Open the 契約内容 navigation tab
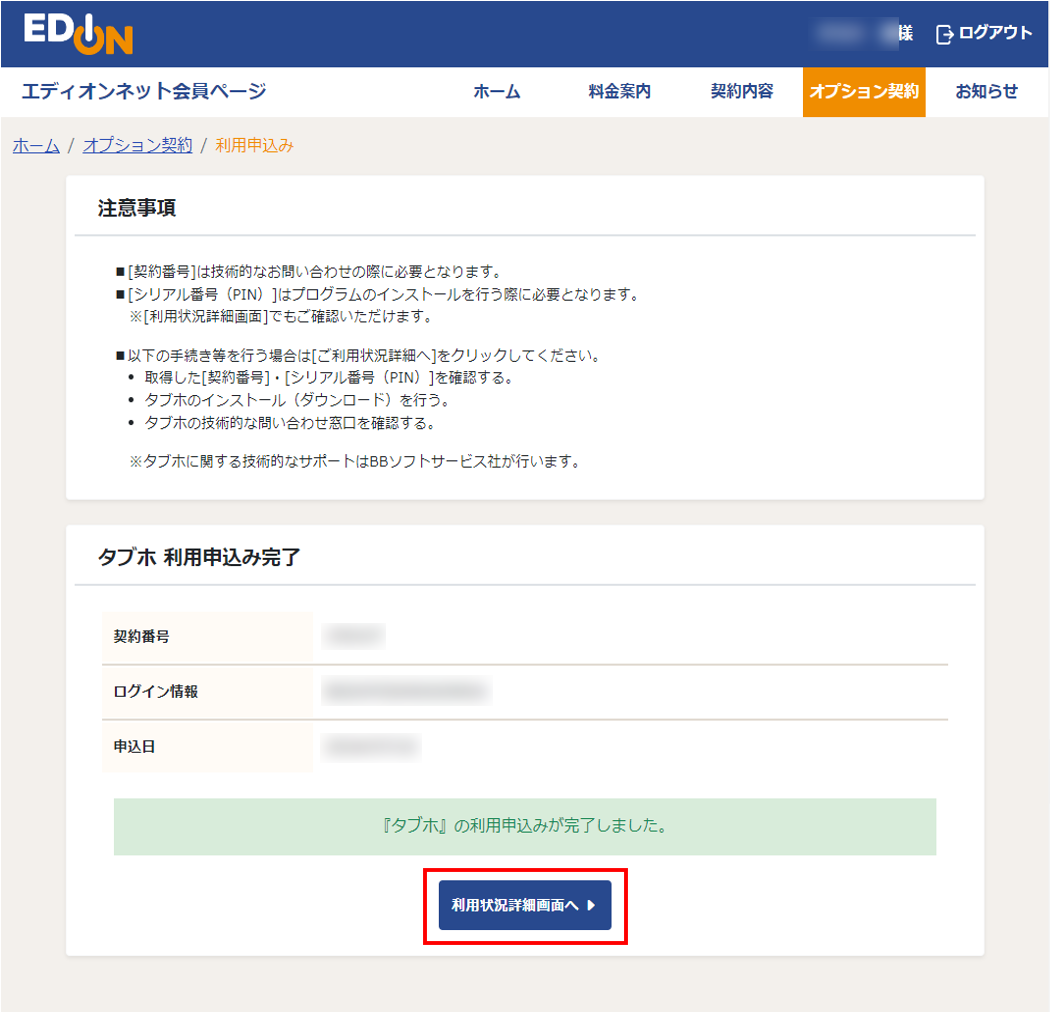Screen dimensions: 1050x1012 [x=741, y=92]
